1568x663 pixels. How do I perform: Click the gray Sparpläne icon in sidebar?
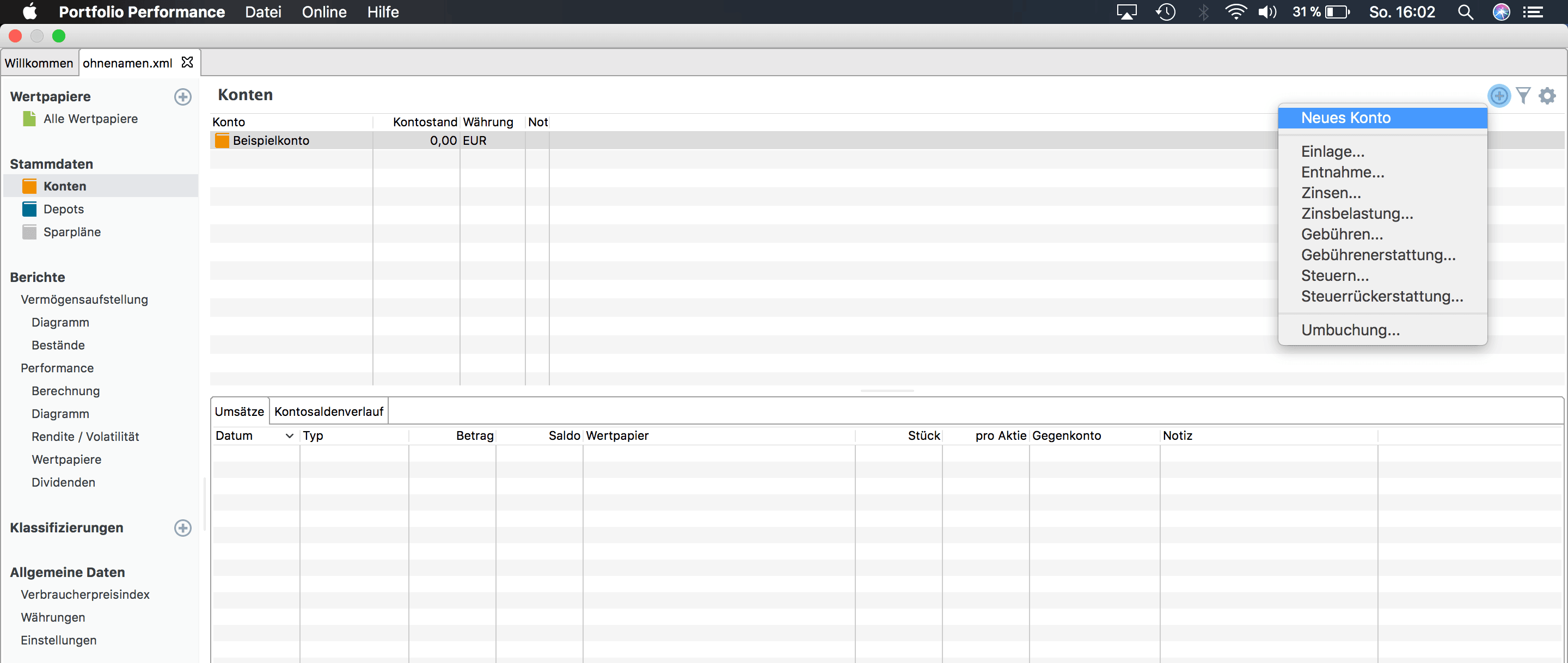(x=29, y=232)
